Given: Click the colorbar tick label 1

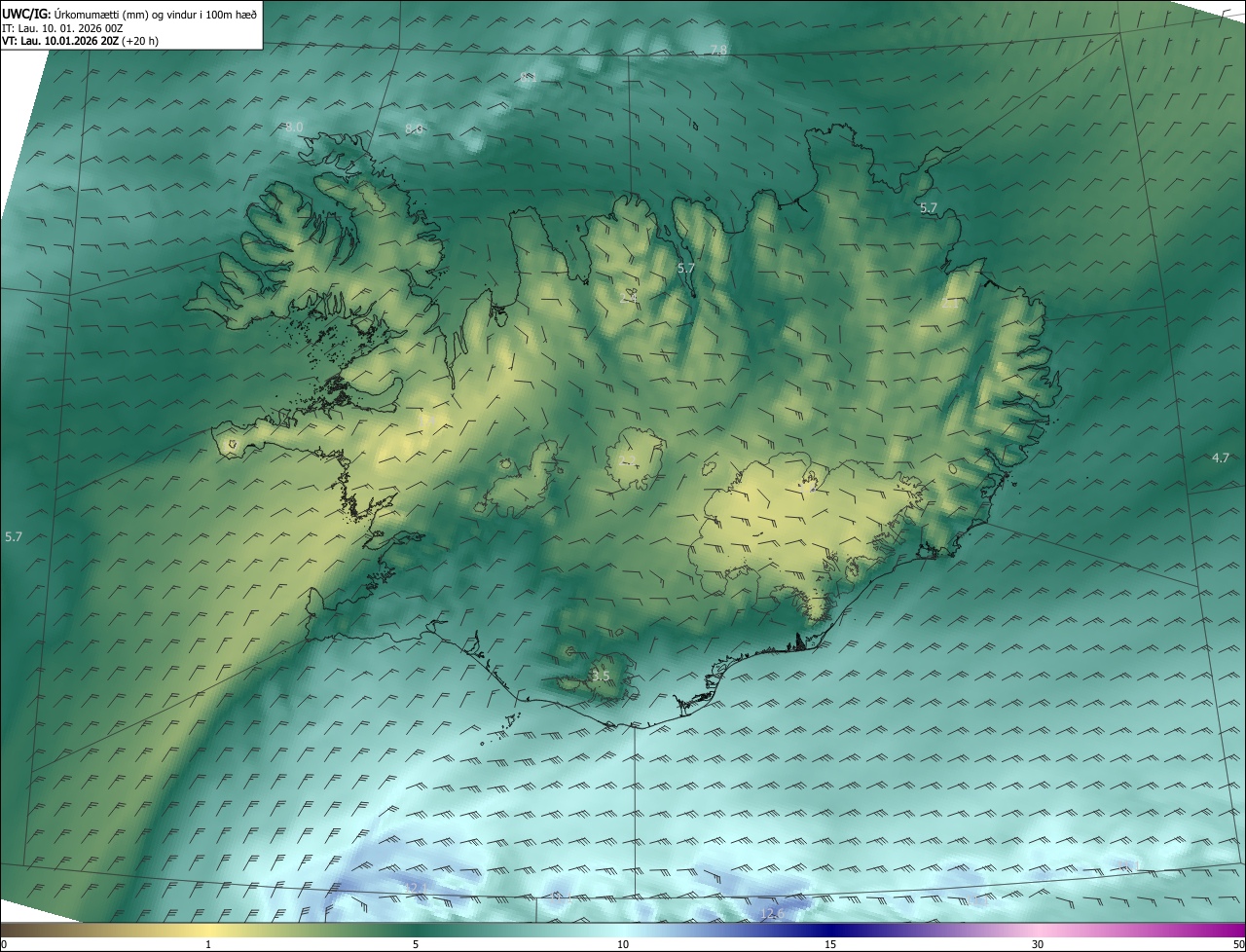Looking at the screenshot, I should coord(208,944).
